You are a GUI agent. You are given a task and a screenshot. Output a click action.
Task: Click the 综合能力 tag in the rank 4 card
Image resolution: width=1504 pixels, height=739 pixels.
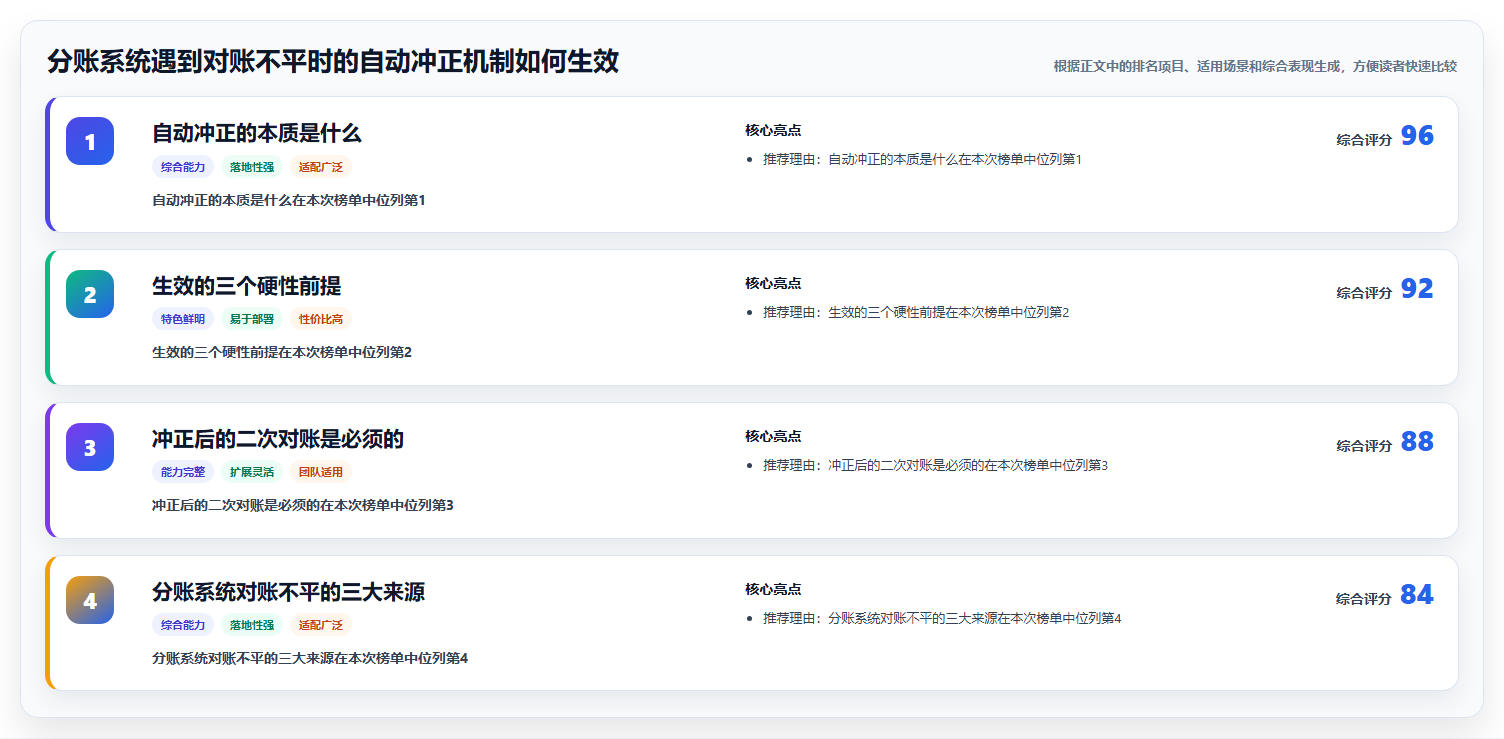(x=183, y=625)
